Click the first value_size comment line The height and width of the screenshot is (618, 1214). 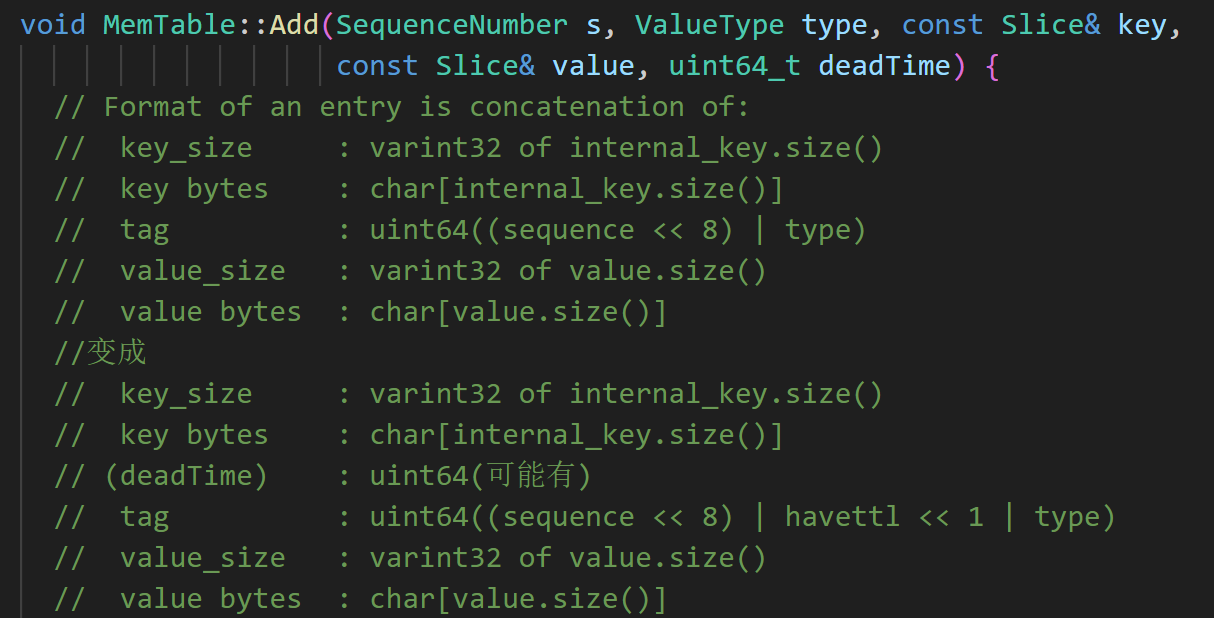[x=410, y=271]
